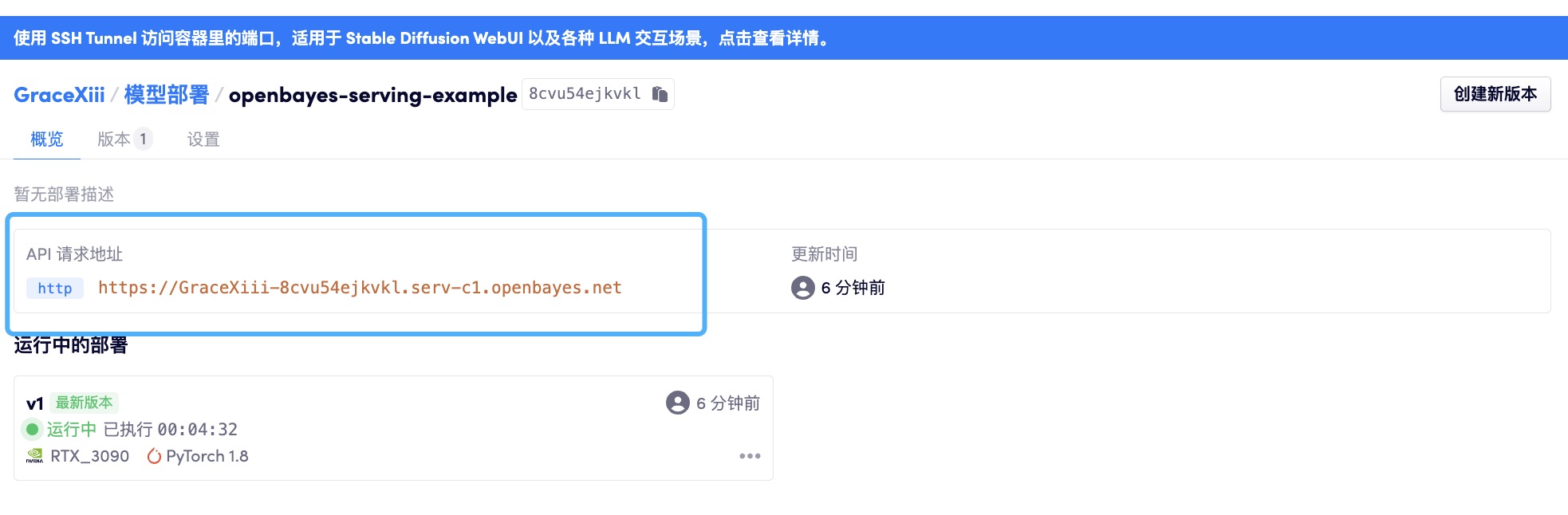Image resolution: width=1568 pixels, height=515 pixels.
Task: Click the user avatar in the v1 card
Action: (677, 403)
